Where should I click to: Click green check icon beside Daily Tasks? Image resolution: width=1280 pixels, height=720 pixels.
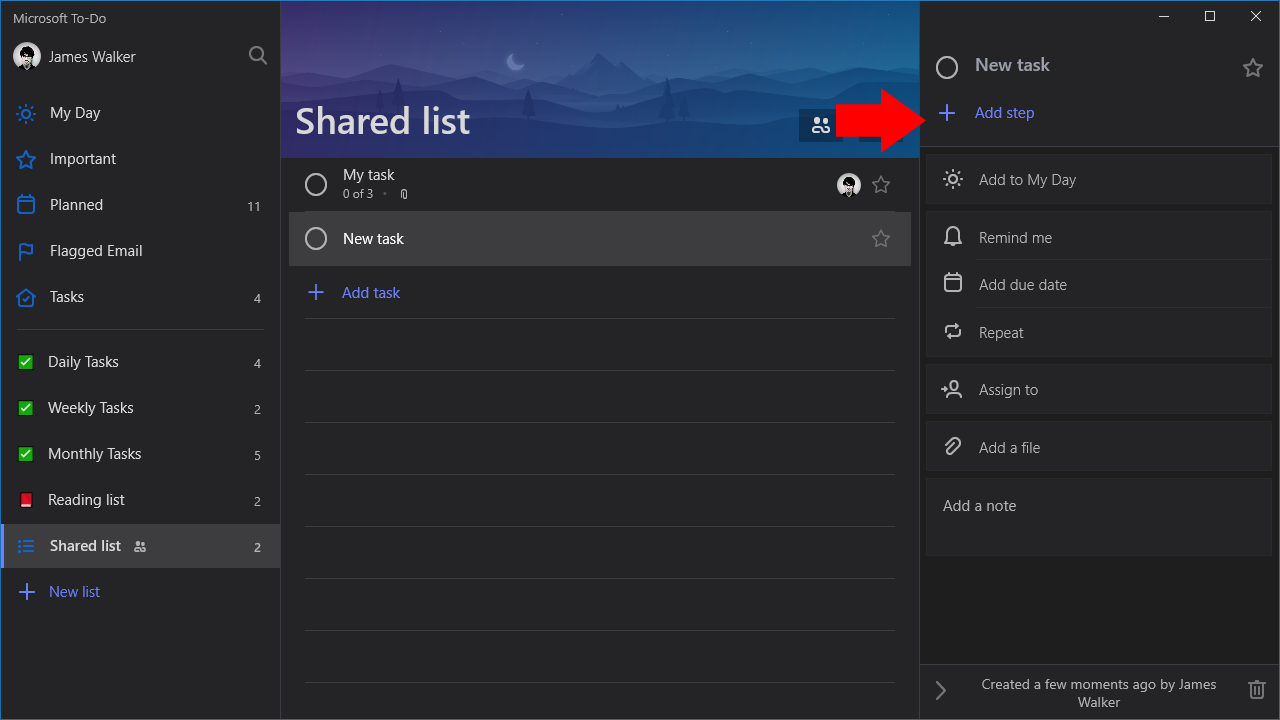pos(26,362)
